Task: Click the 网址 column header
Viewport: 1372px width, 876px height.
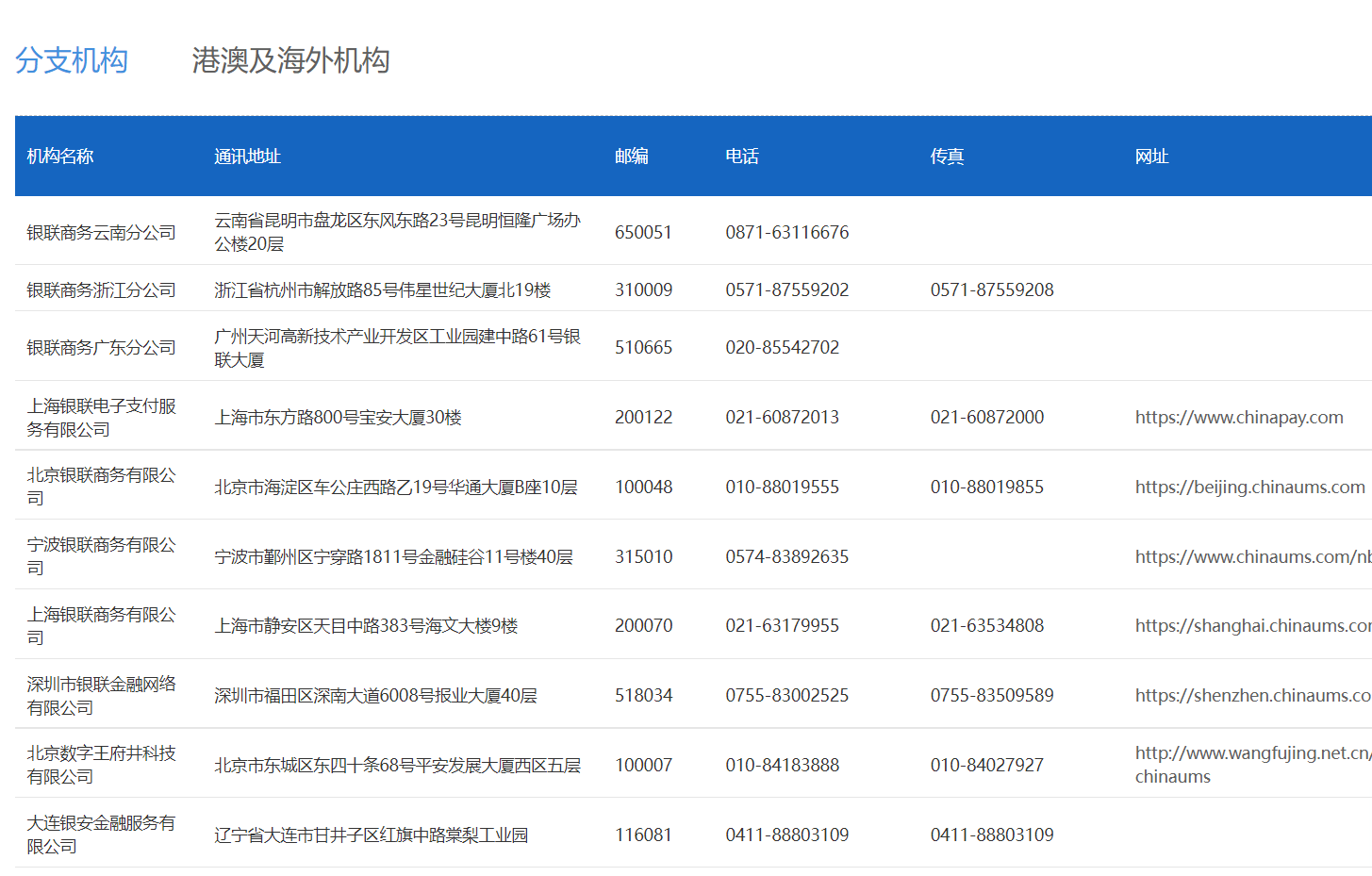Action: point(1152,157)
